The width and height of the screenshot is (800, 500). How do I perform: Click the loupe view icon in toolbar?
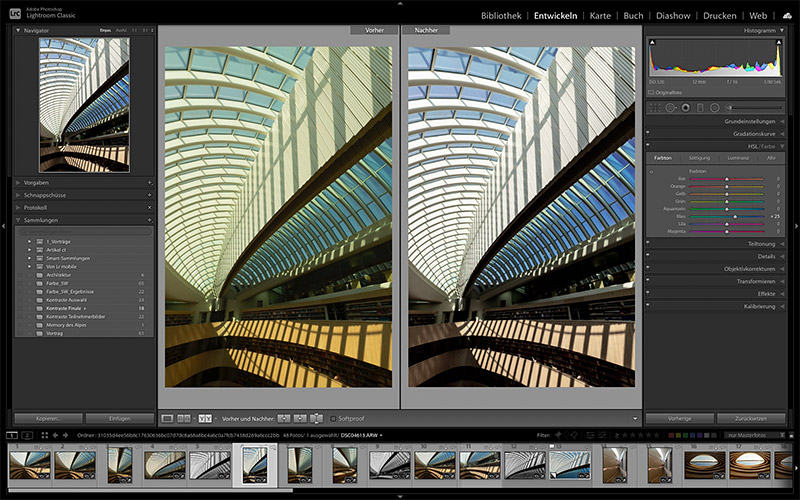point(168,418)
